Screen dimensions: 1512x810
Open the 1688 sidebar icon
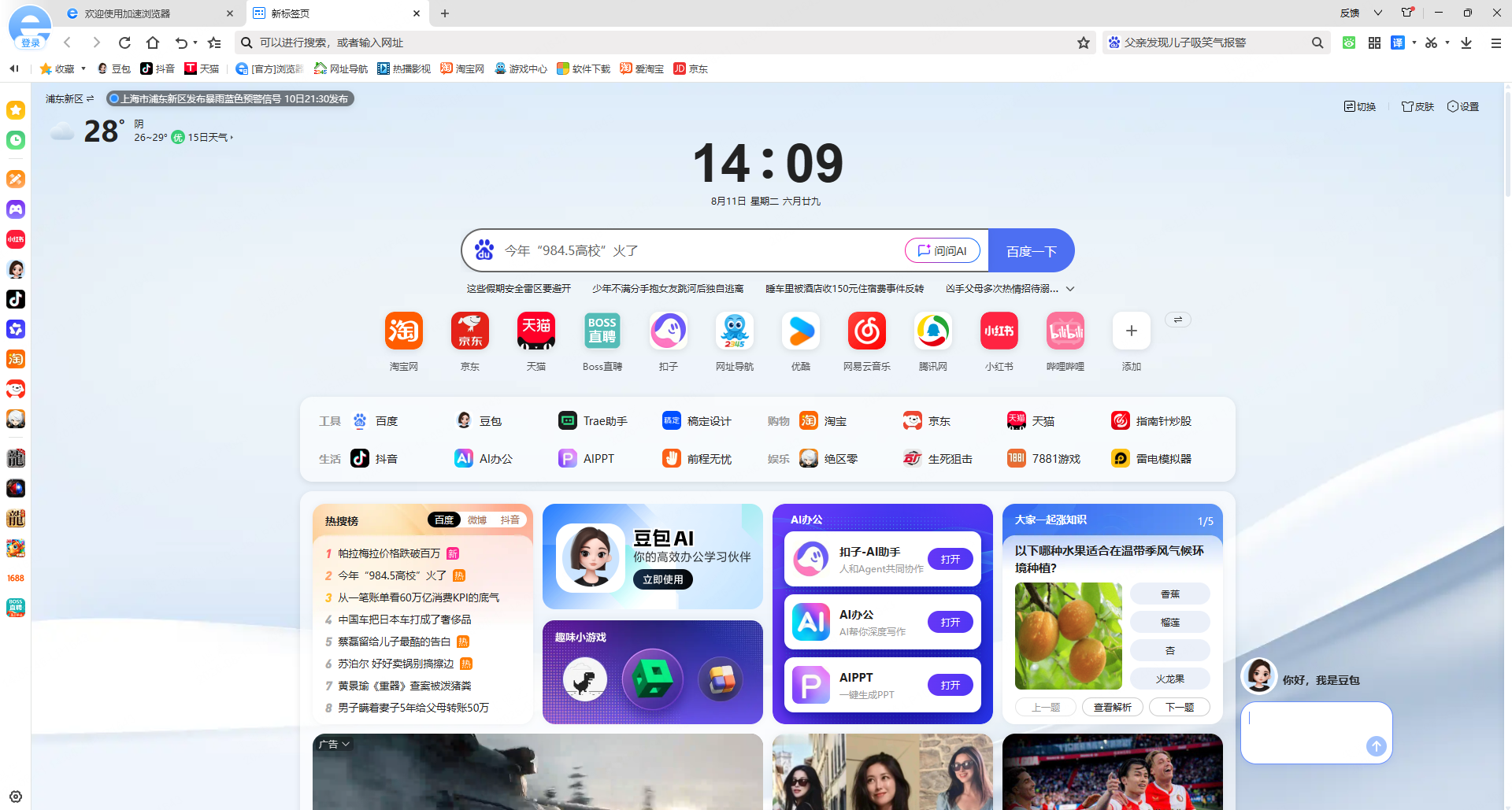[x=16, y=578]
